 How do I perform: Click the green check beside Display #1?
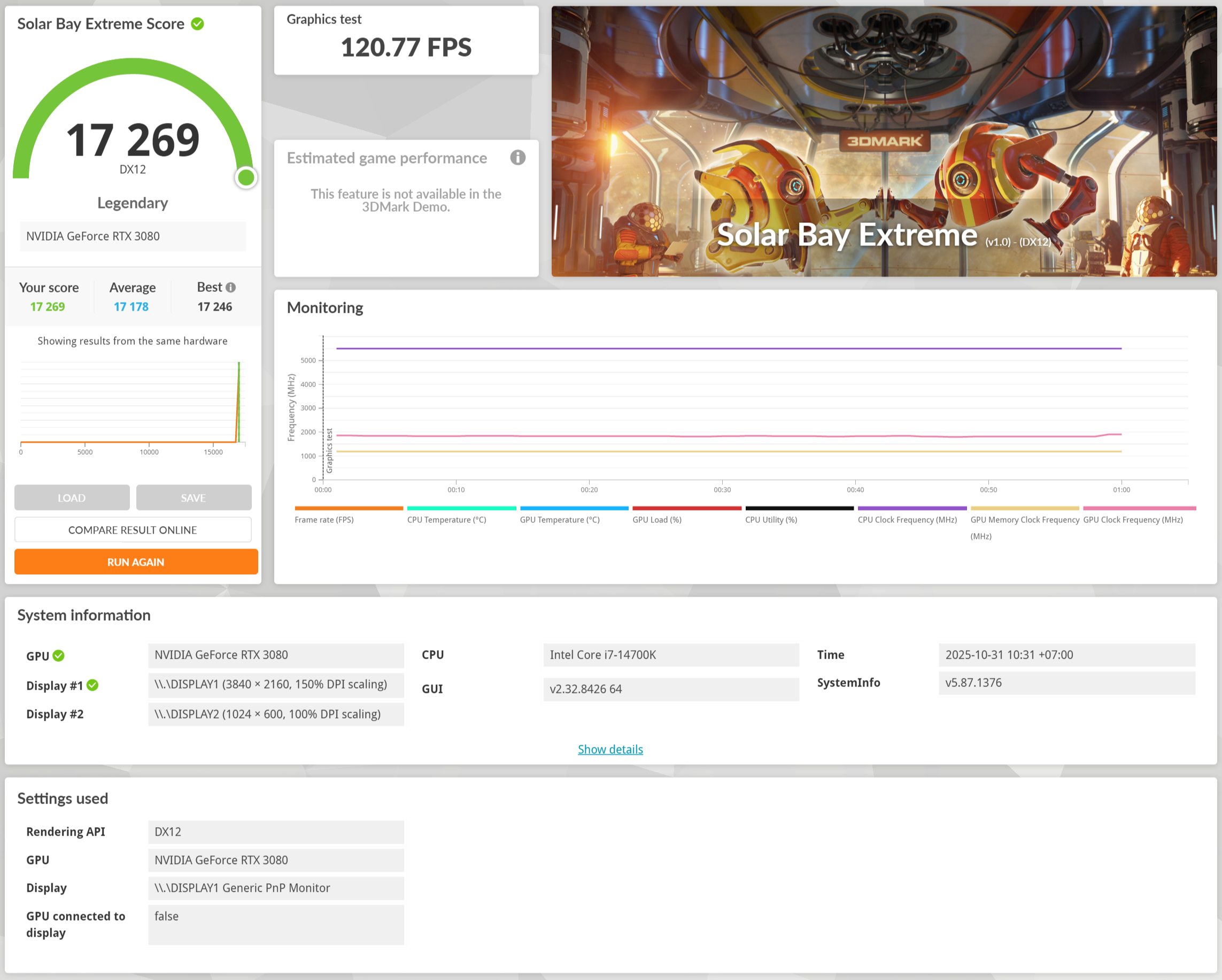(93, 685)
